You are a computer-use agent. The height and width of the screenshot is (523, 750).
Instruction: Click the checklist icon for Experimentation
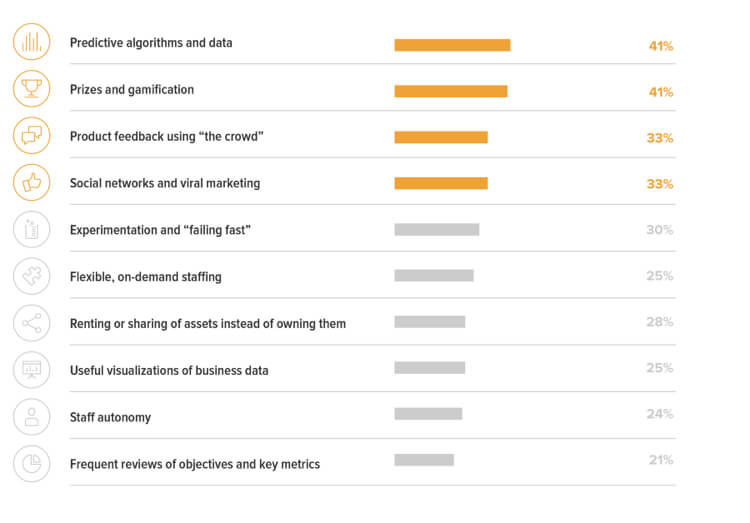[x=32, y=229]
